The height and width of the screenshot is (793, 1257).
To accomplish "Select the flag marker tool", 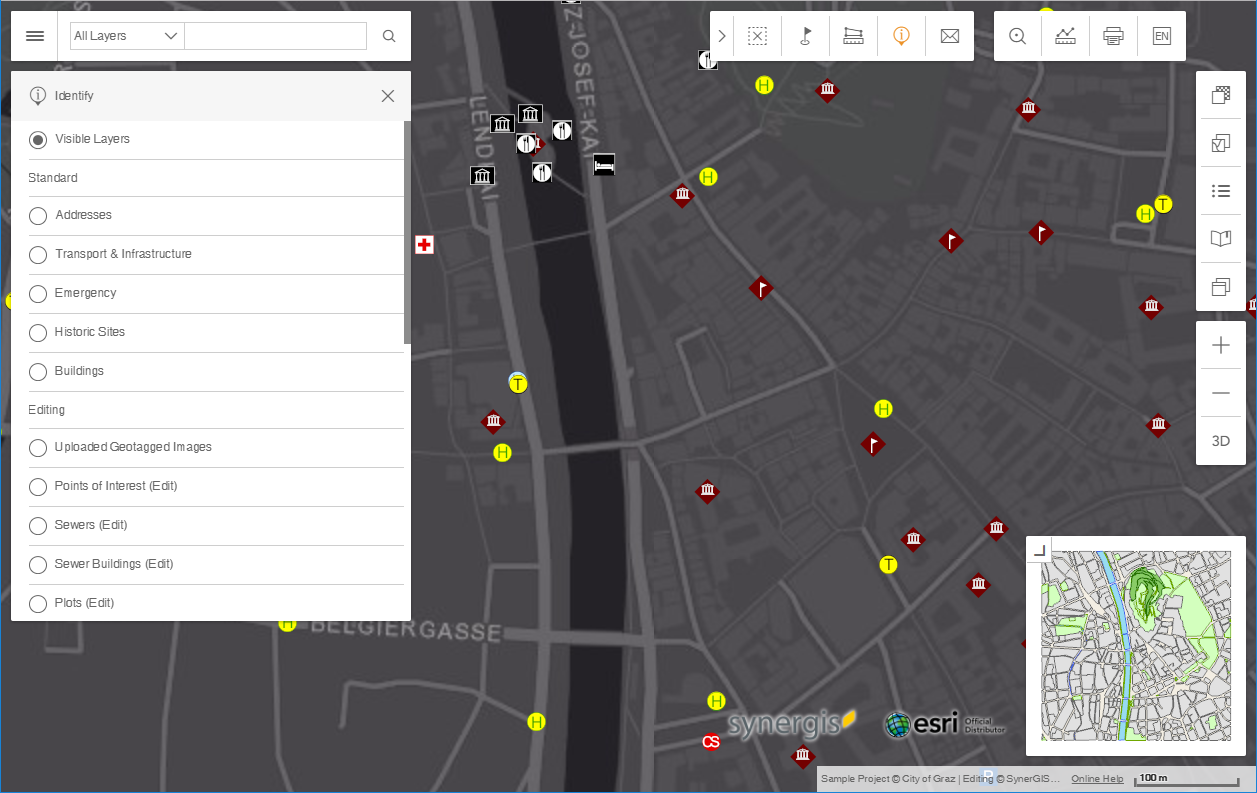I will 805,35.
